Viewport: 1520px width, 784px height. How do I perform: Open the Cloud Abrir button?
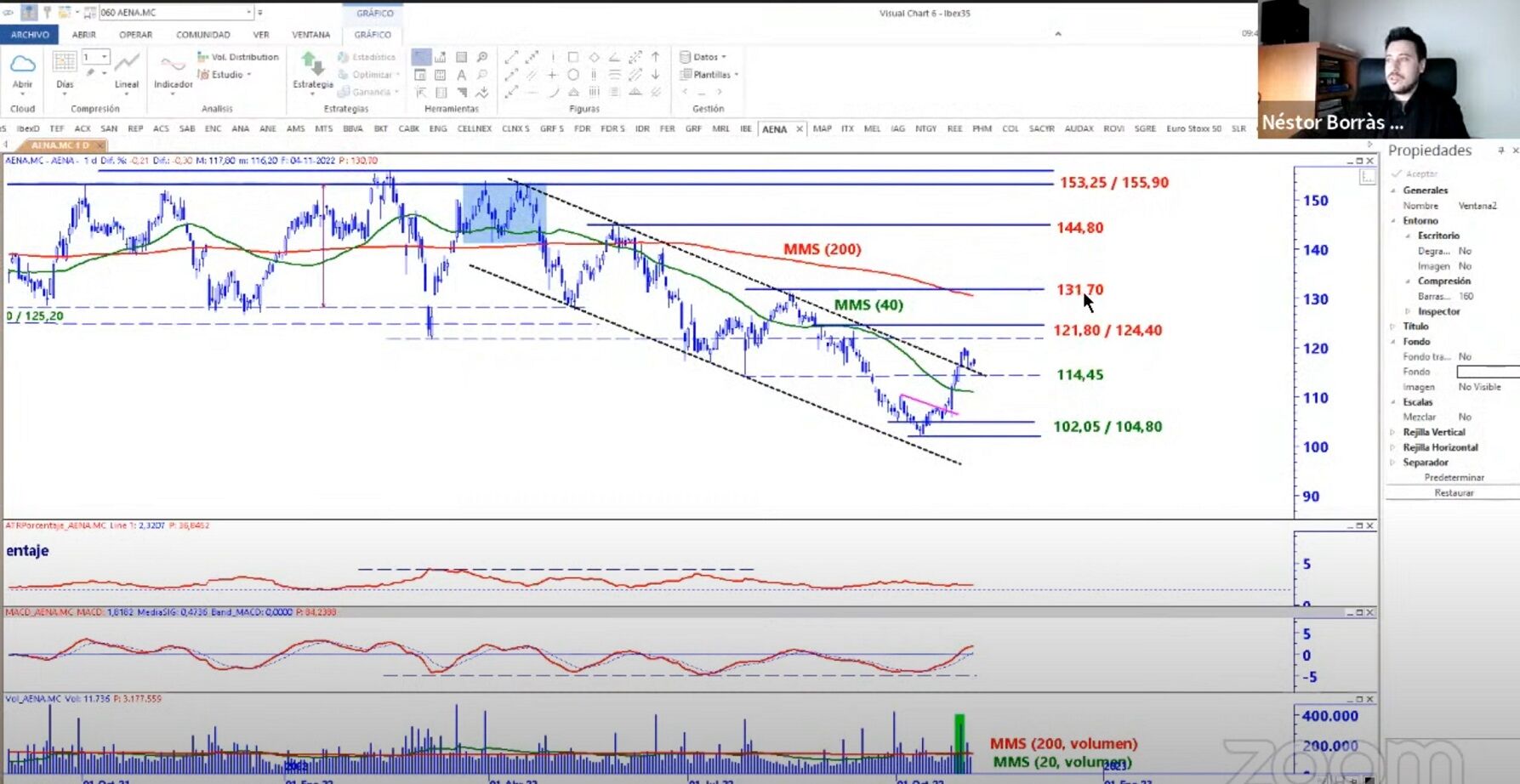22,71
